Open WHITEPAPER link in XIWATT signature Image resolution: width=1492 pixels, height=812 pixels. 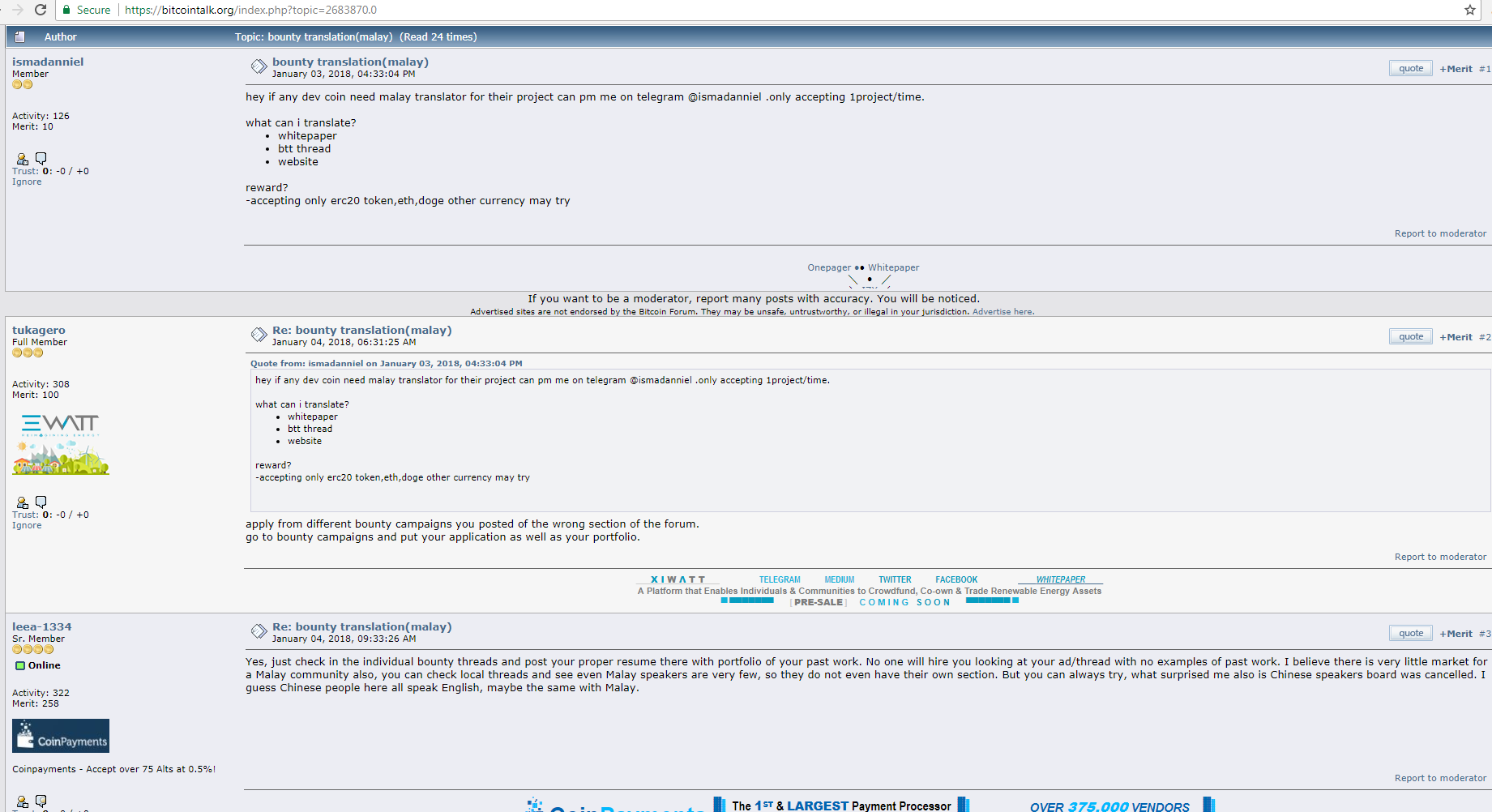(1060, 579)
